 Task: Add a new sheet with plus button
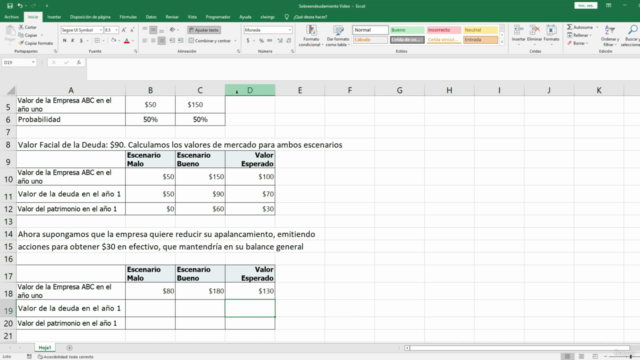(69, 348)
